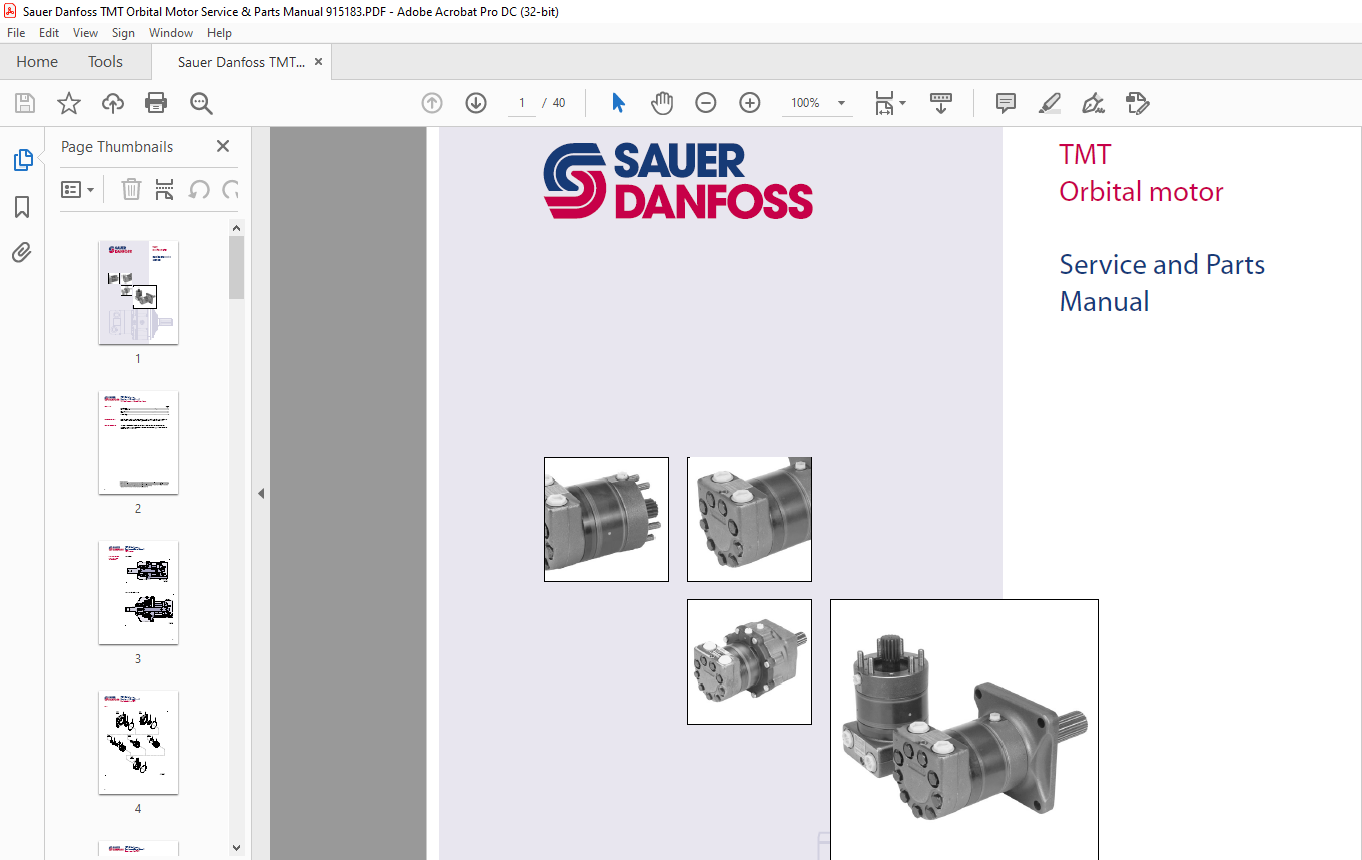Go to previous page arrow
The height and width of the screenshot is (860, 1362).
pyautogui.click(x=432, y=103)
